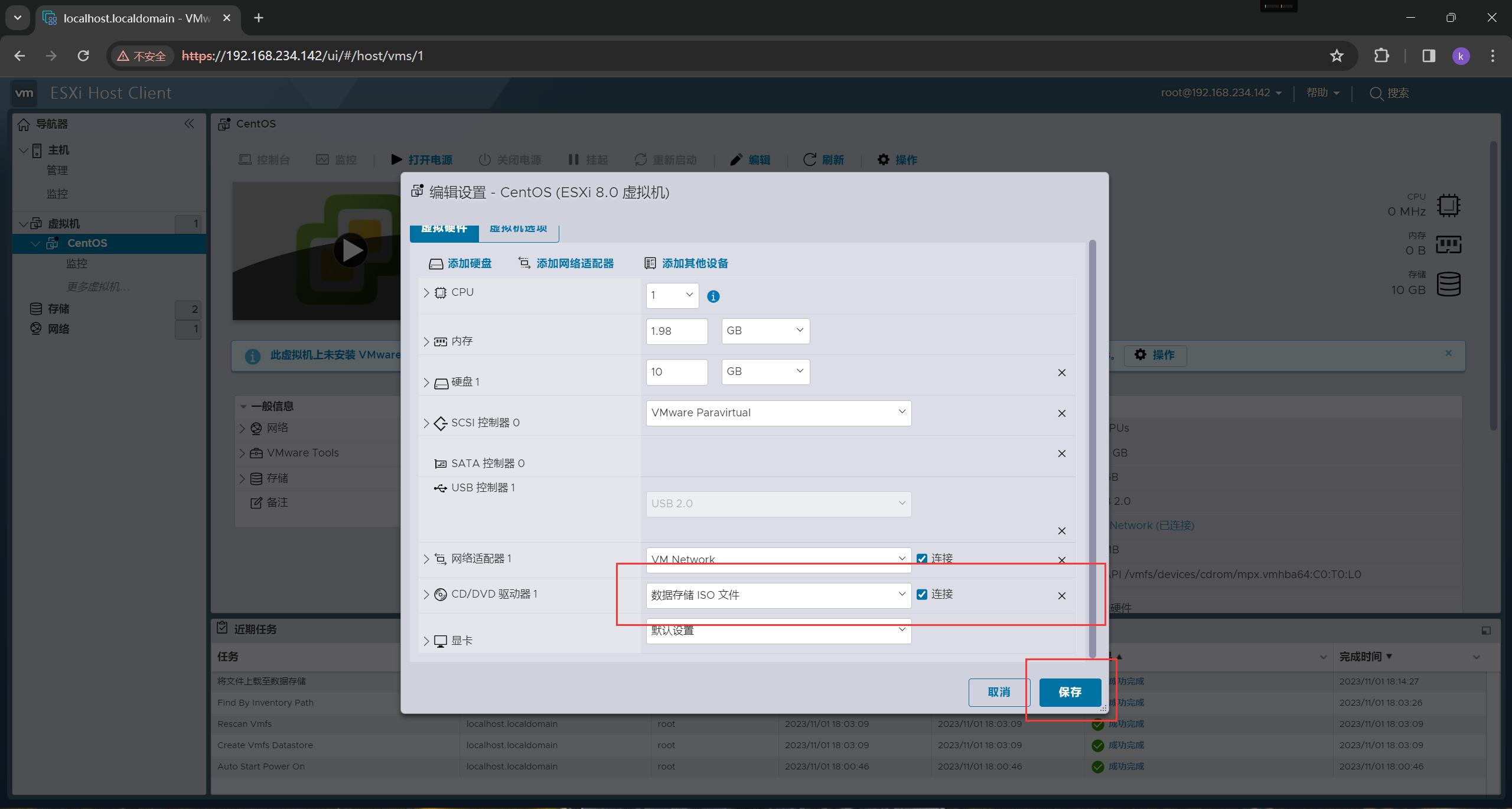This screenshot has height=809, width=1512.
Task: Open the VM Network dropdown
Action: tap(778, 559)
